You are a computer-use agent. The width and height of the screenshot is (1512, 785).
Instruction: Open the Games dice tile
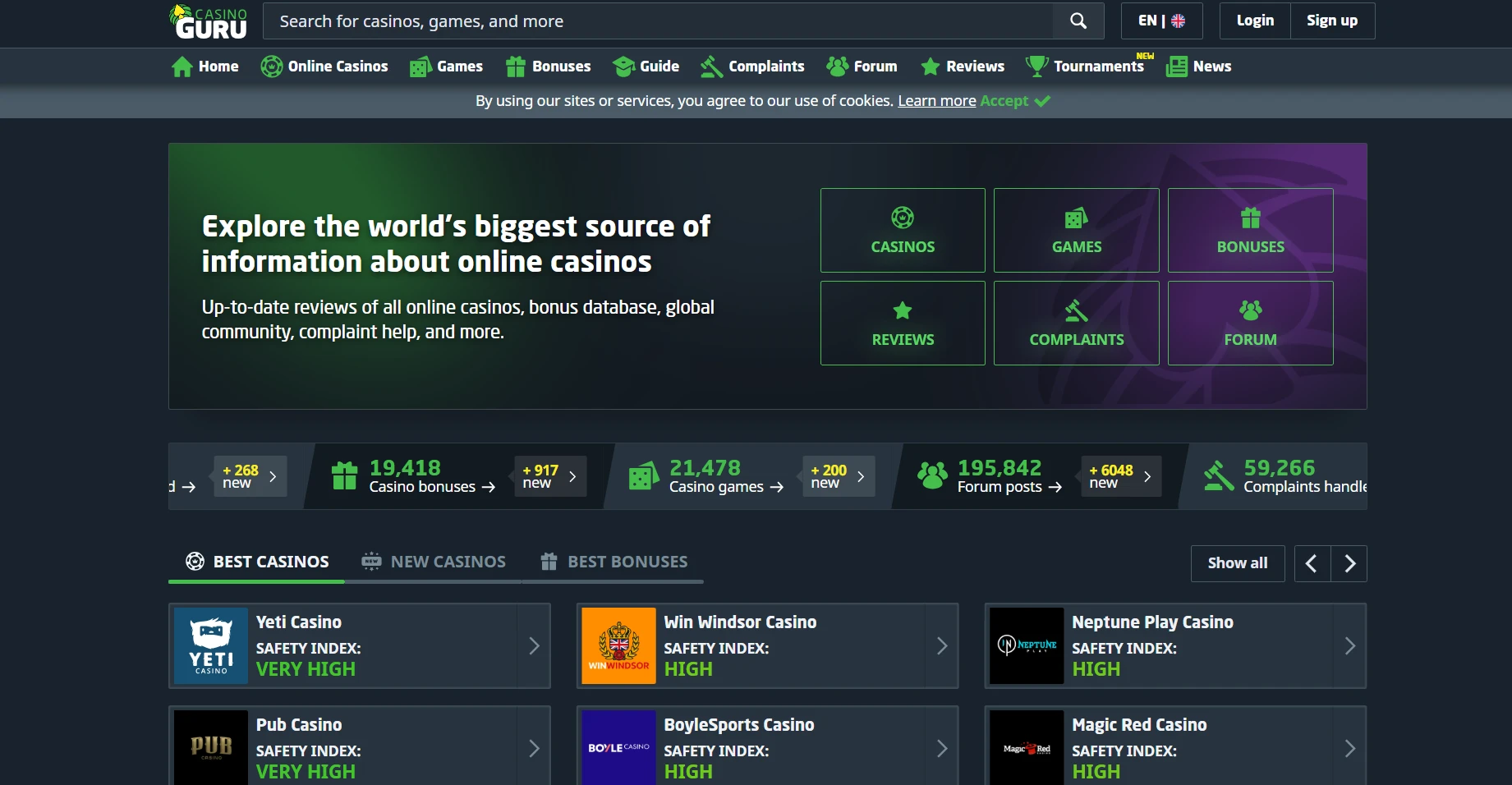(1076, 231)
